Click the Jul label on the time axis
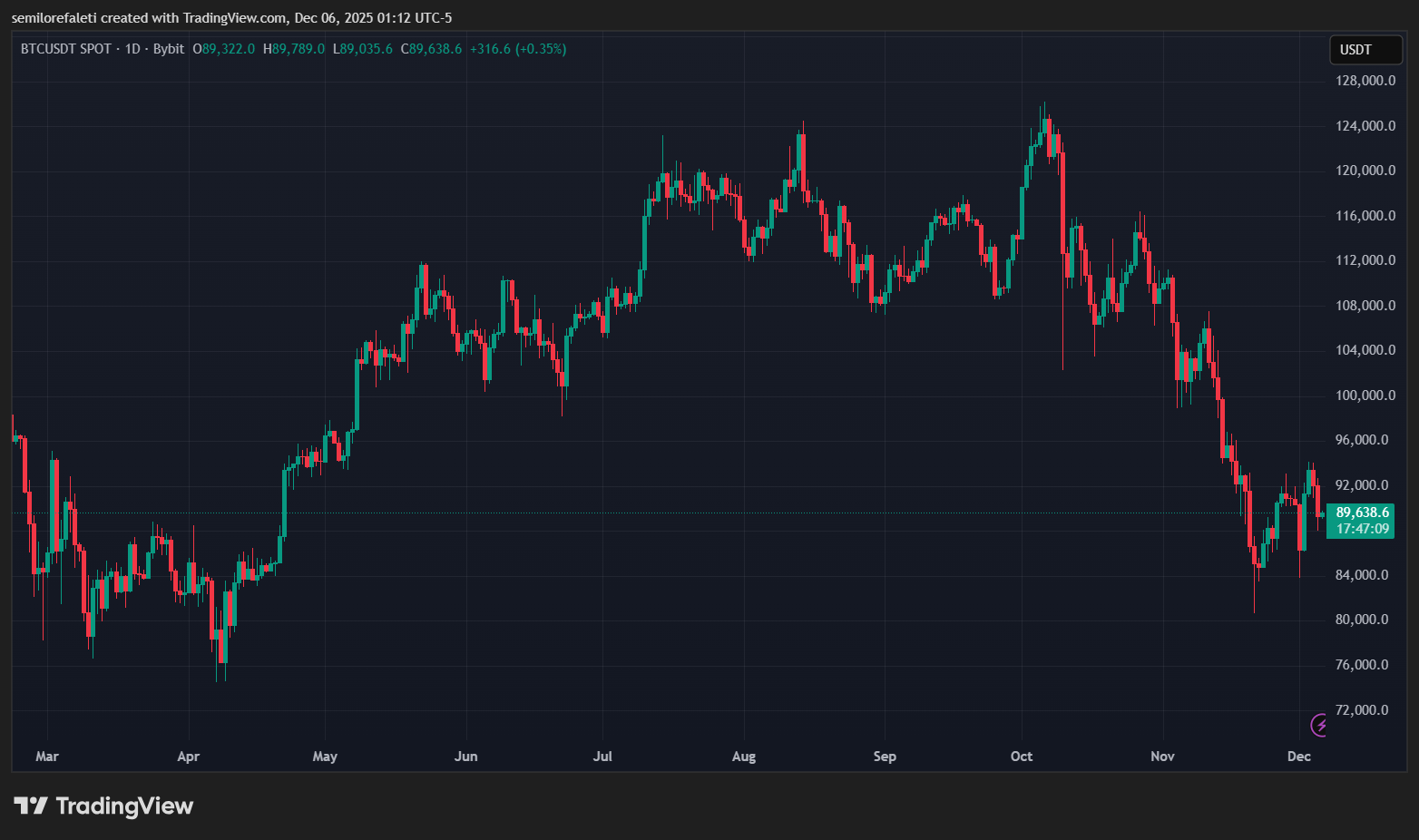This screenshot has width=1419, height=840. tap(602, 756)
